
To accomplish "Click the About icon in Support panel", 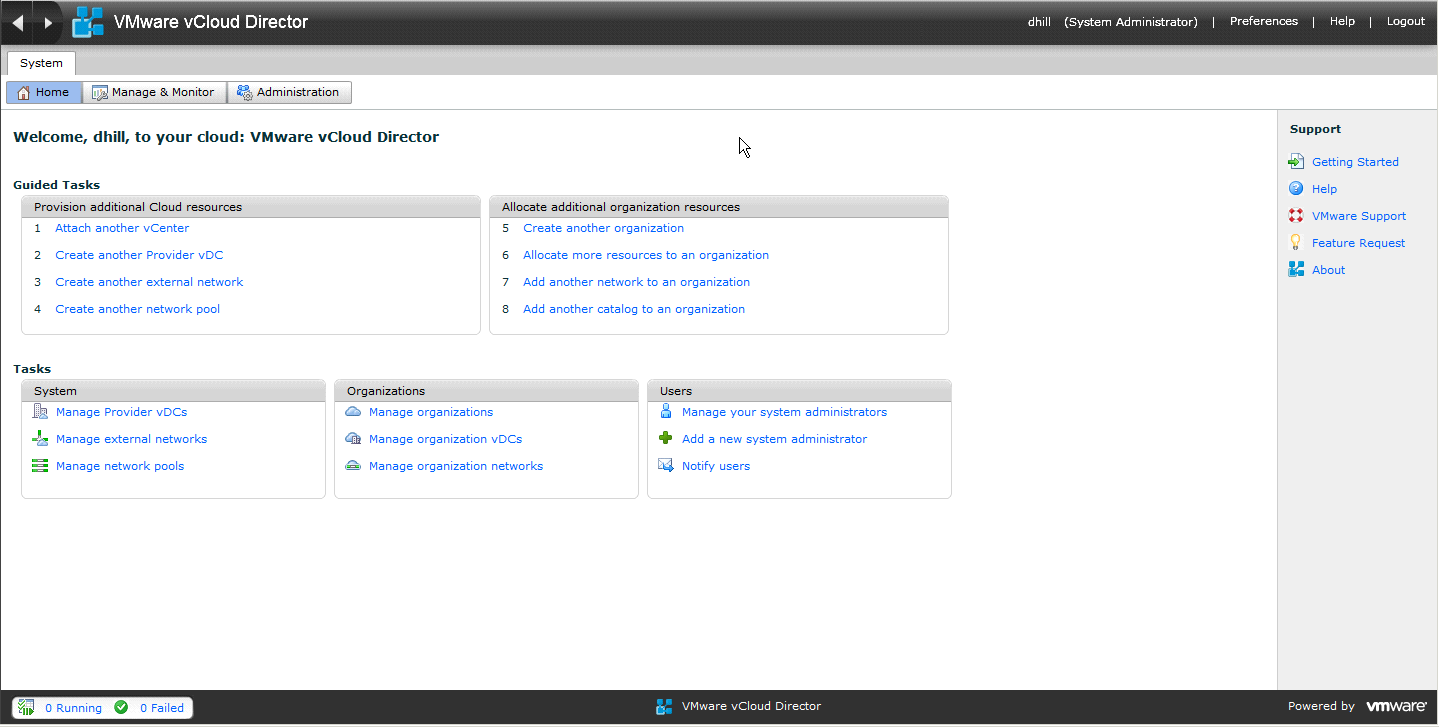I will coord(1296,270).
